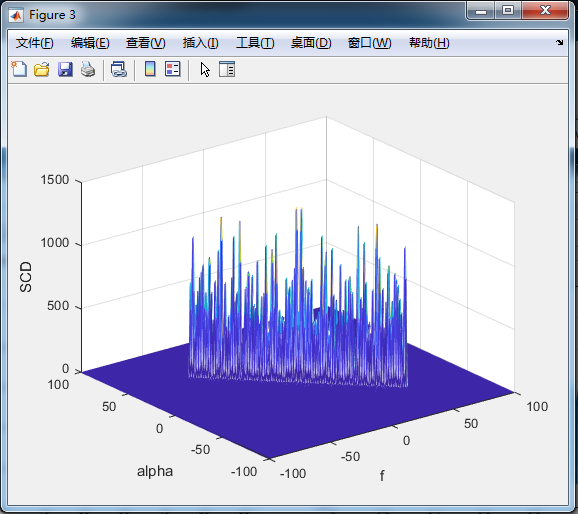Open the 文件(F) menu
Image resolution: width=578 pixels, height=514 pixels.
click(35, 43)
